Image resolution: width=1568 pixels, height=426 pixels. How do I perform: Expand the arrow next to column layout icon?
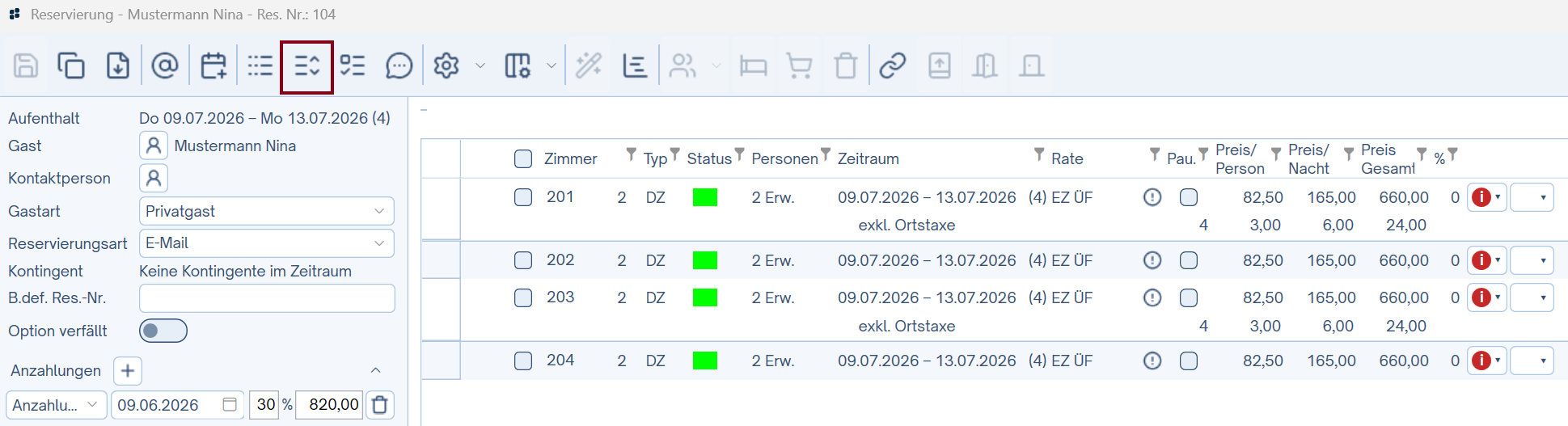pyautogui.click(x=552, y=65)
